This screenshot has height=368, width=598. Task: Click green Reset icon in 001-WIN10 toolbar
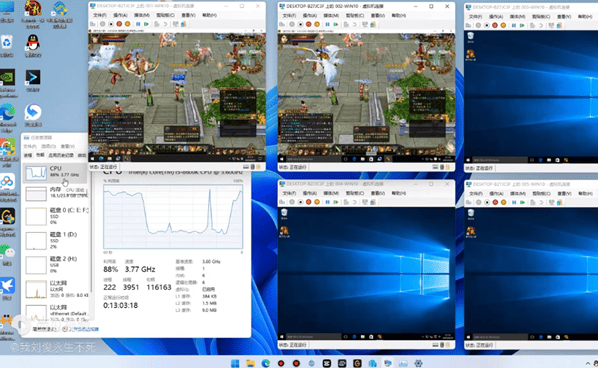[x=146, y=24]
